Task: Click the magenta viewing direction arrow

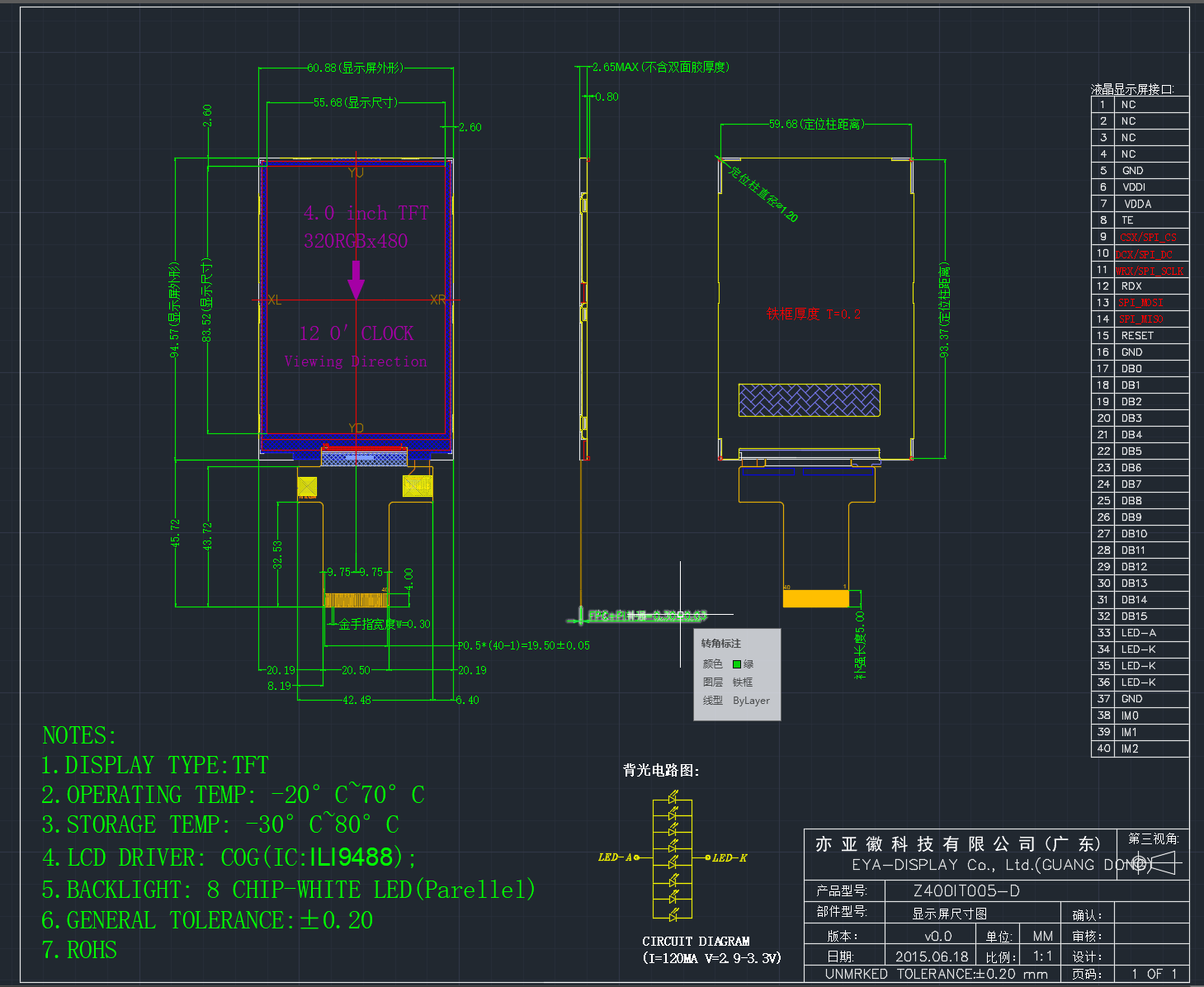Action: click(356, 280)
